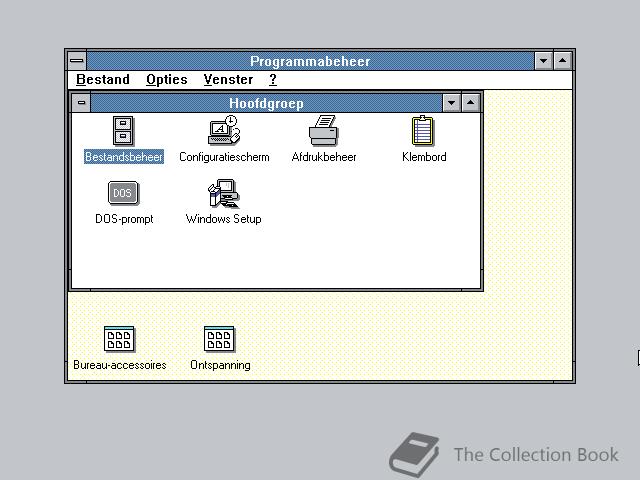Viewport: 640px width, 480px height.
Task: Select the Bestandsbeheer file cabinet icon
Action: pos(123,131)
